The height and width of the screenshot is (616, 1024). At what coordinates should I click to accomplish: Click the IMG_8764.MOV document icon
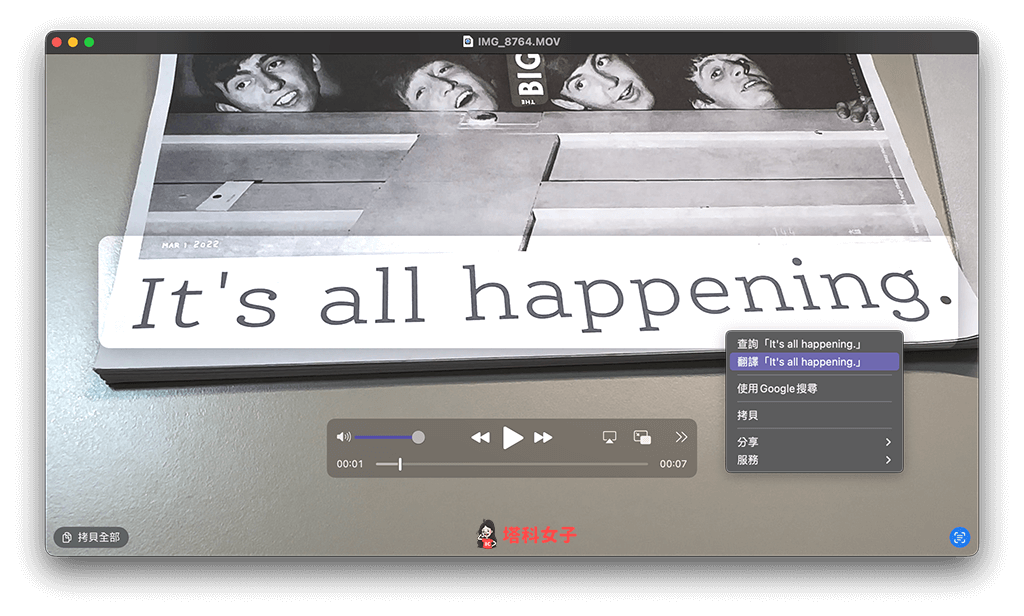(x=468, y=41)
